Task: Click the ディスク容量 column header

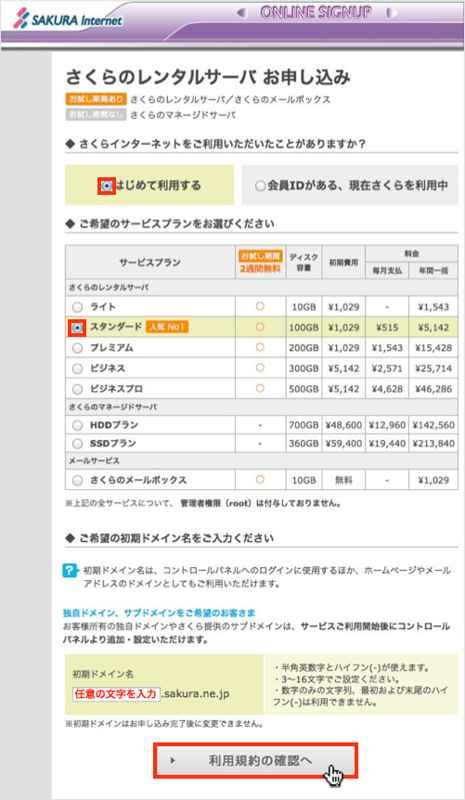Action: [304, 262]
